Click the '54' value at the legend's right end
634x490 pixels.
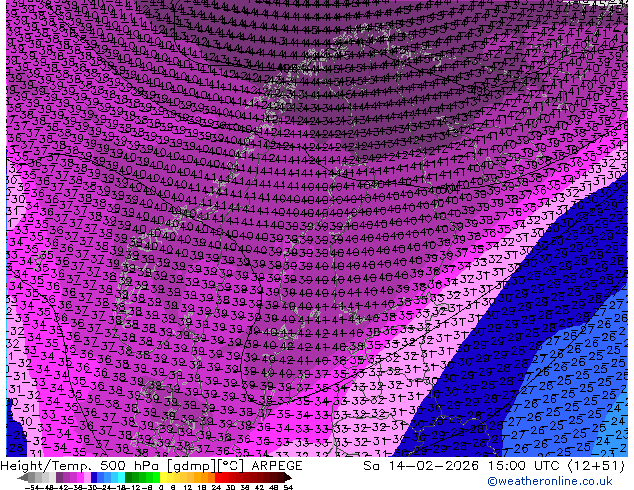[x=287, y=487]
